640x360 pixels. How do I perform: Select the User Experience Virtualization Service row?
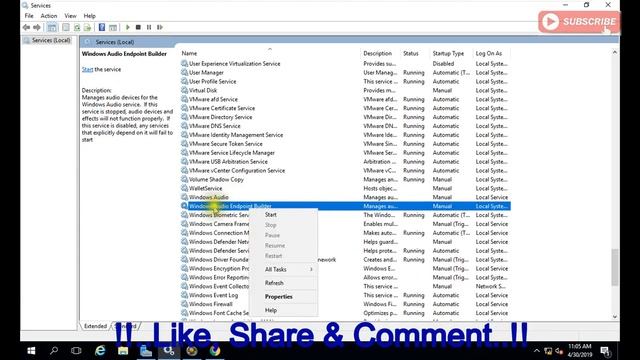click(x=345, y=64)
